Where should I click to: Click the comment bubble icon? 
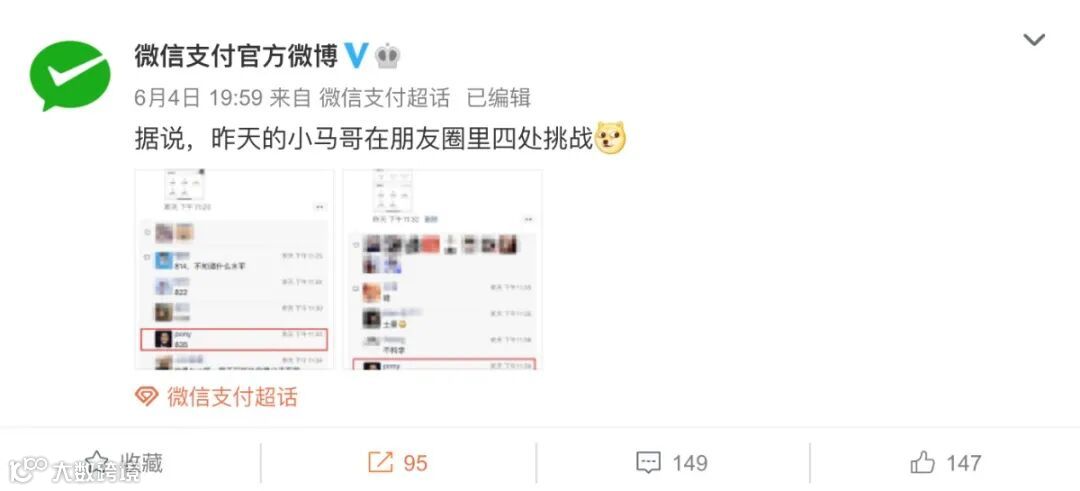pos(649,463)
